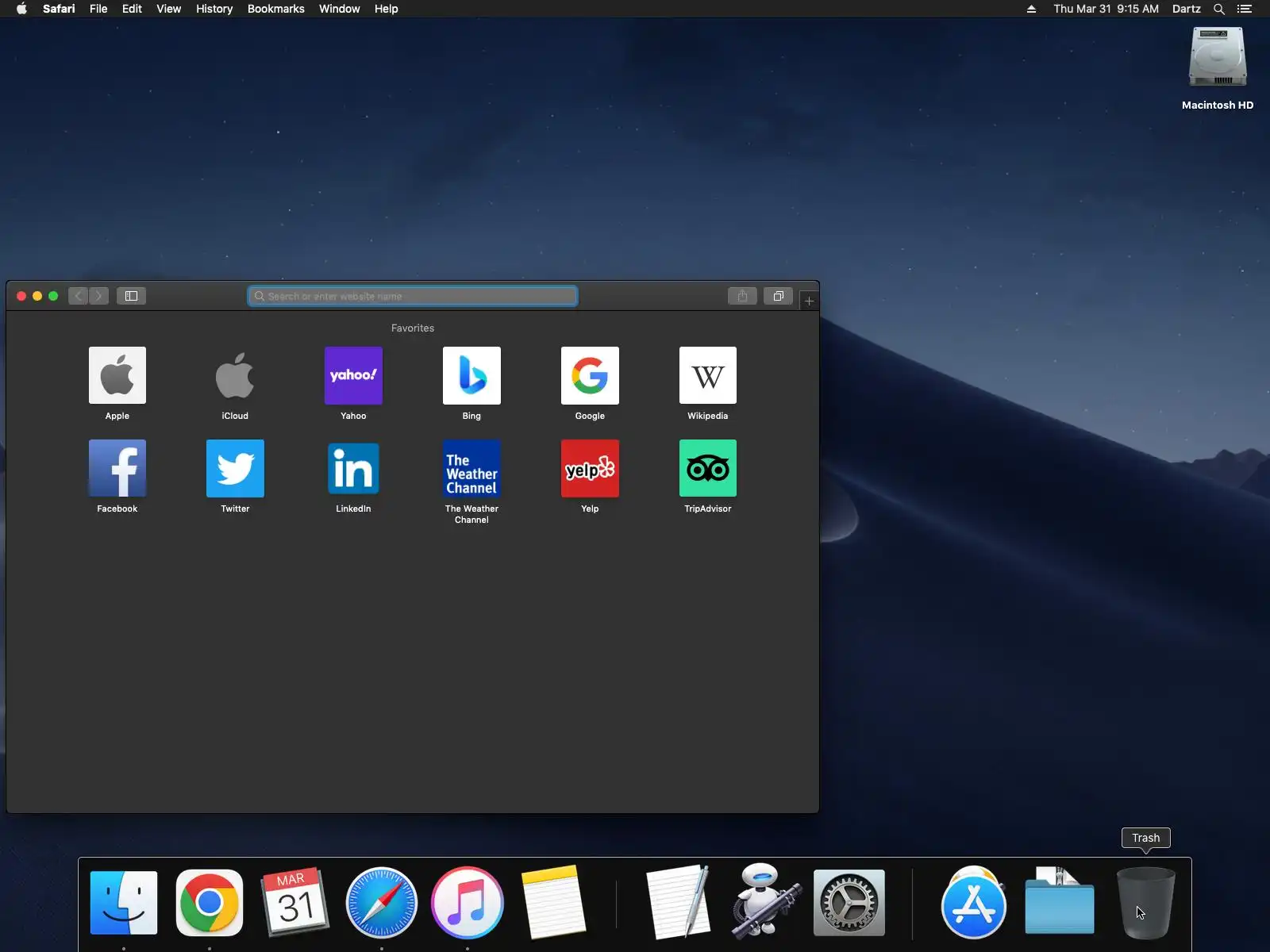Open the Bing favorite
1270x952 pixels.
pos(471,375)
